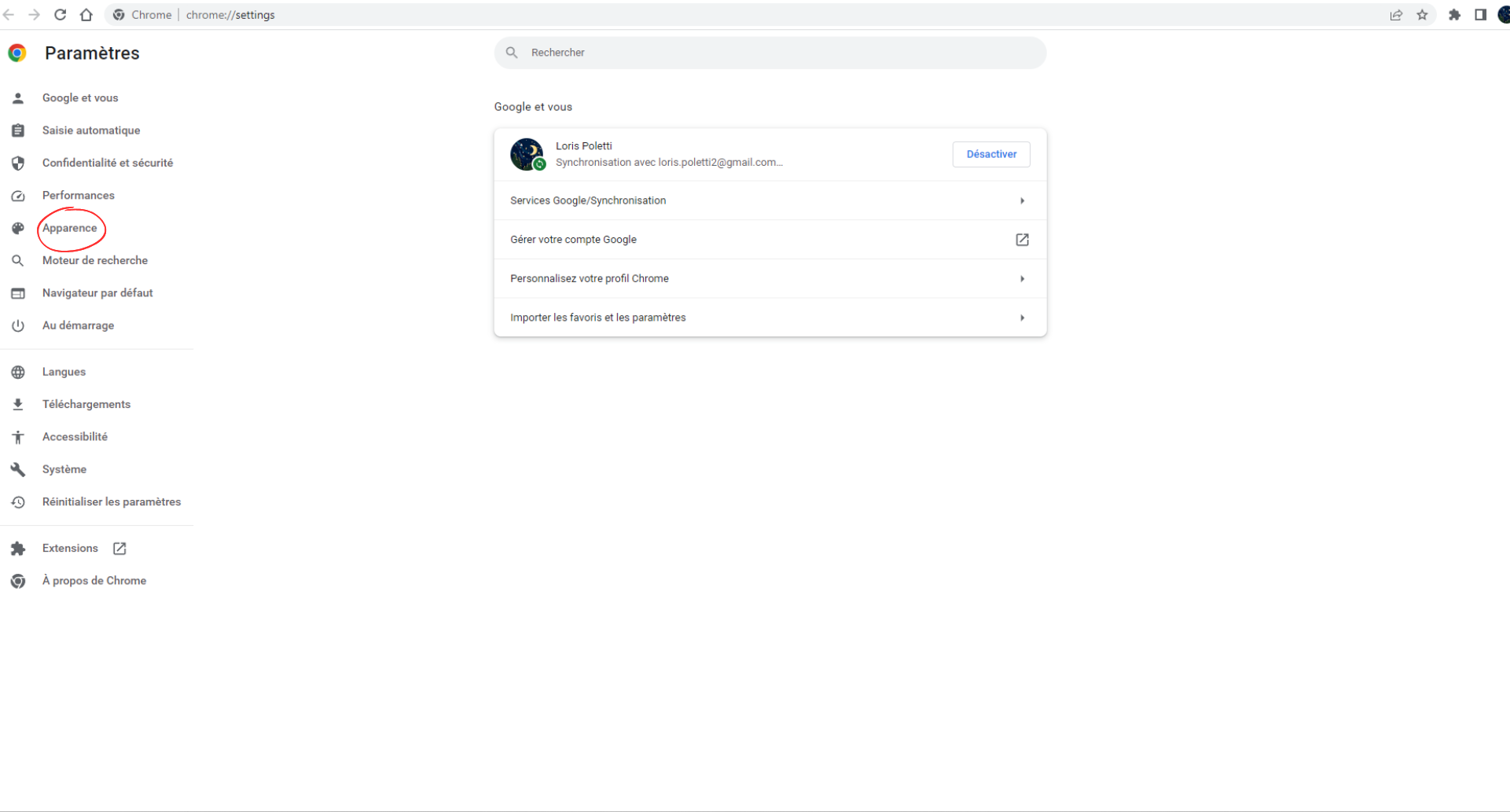The width and height of the screenshot is (1510, 812).
Task: Open Accessibilité settings
Action: tap(75, 436)
